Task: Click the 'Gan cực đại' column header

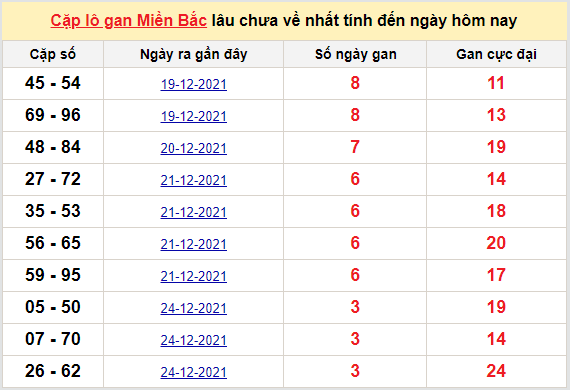Action: pos(496,55)
